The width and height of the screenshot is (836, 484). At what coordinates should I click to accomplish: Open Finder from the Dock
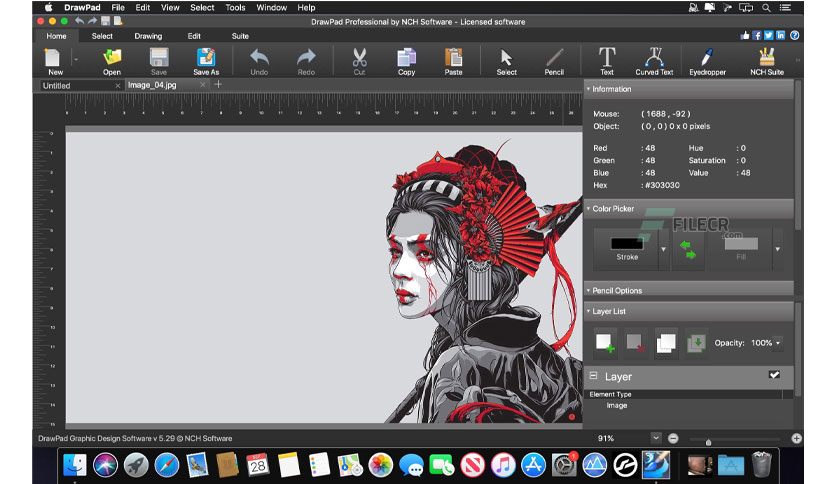click(x=75, y=465)
